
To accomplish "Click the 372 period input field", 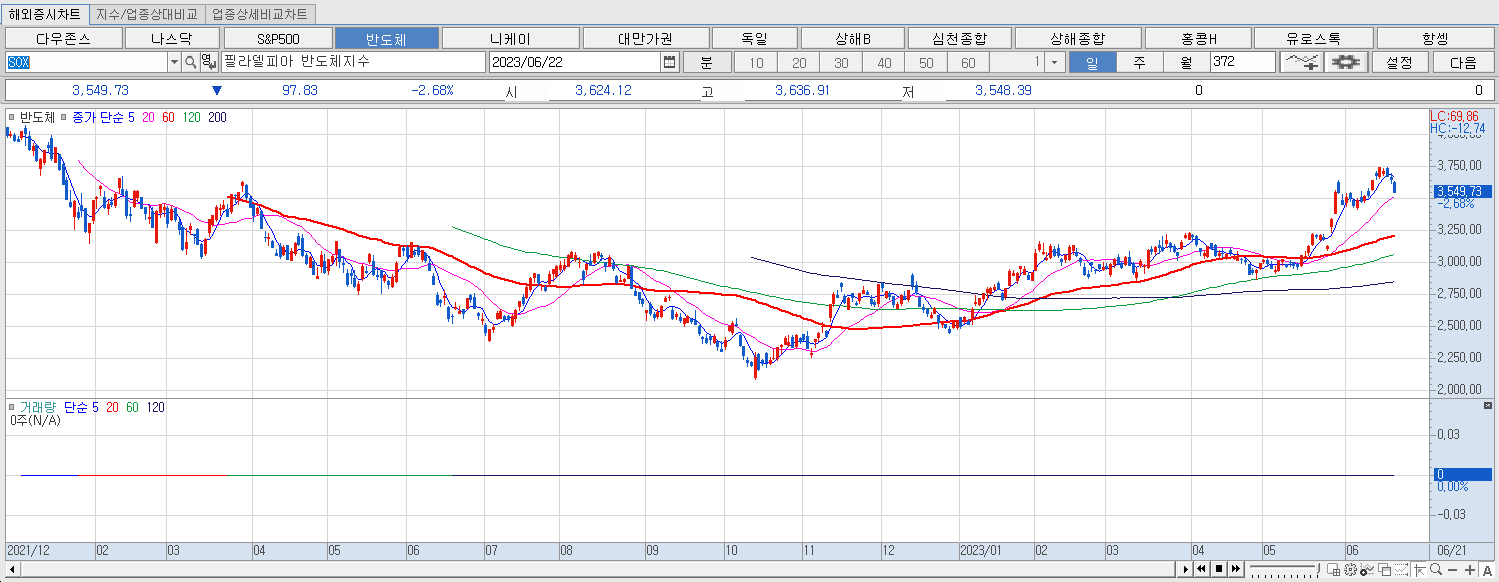I will (1243, 61).
